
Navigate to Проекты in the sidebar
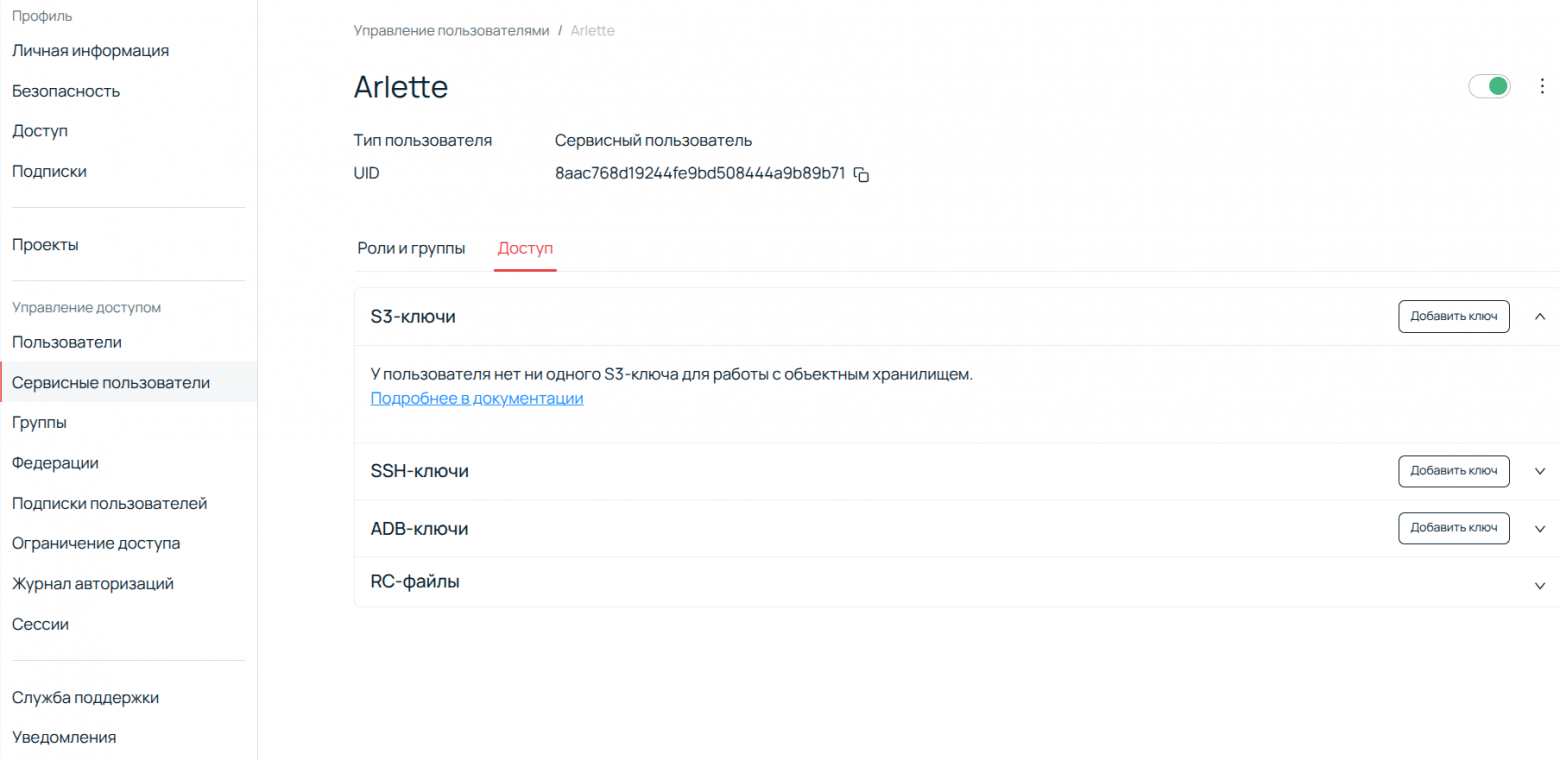(45, 245)
